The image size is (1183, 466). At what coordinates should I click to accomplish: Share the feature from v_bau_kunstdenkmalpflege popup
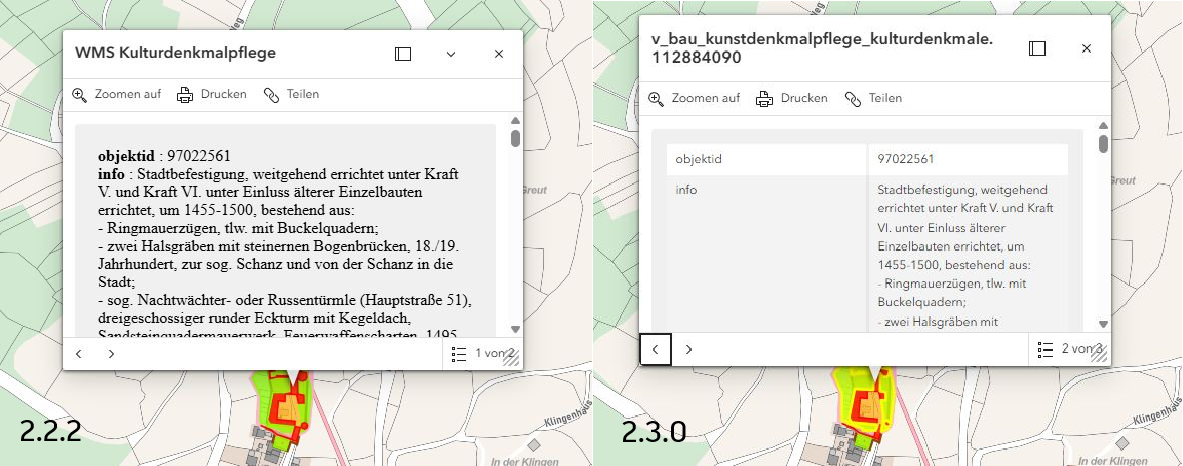pyautogui.click(x=873, y=98)
